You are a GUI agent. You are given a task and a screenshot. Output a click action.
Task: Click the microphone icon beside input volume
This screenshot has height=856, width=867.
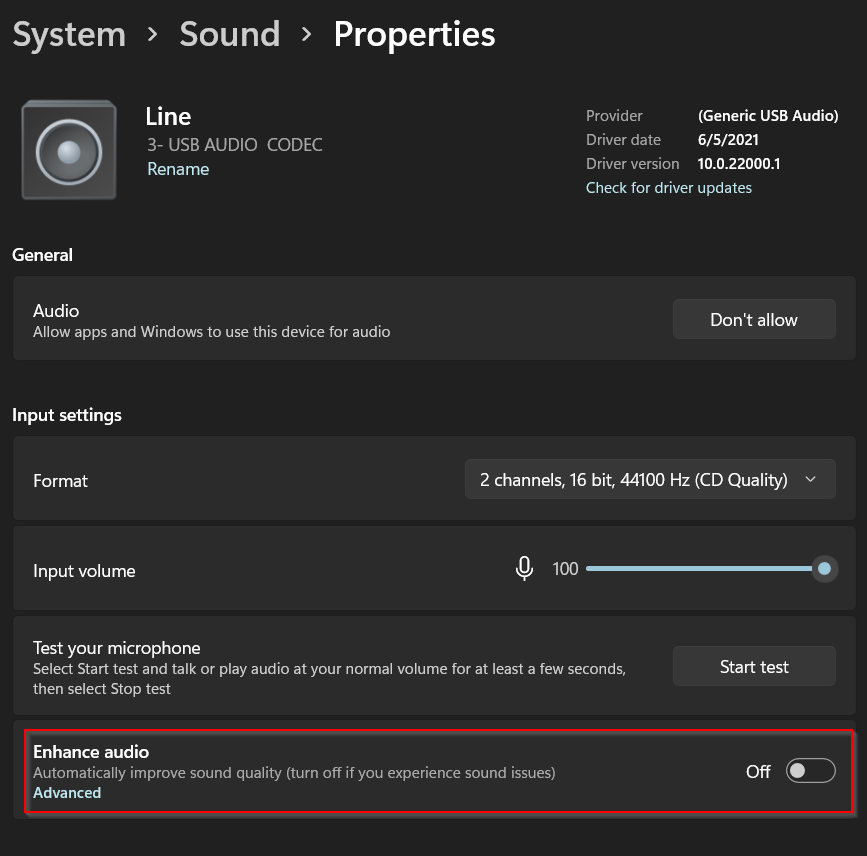(x=524, y=567)
